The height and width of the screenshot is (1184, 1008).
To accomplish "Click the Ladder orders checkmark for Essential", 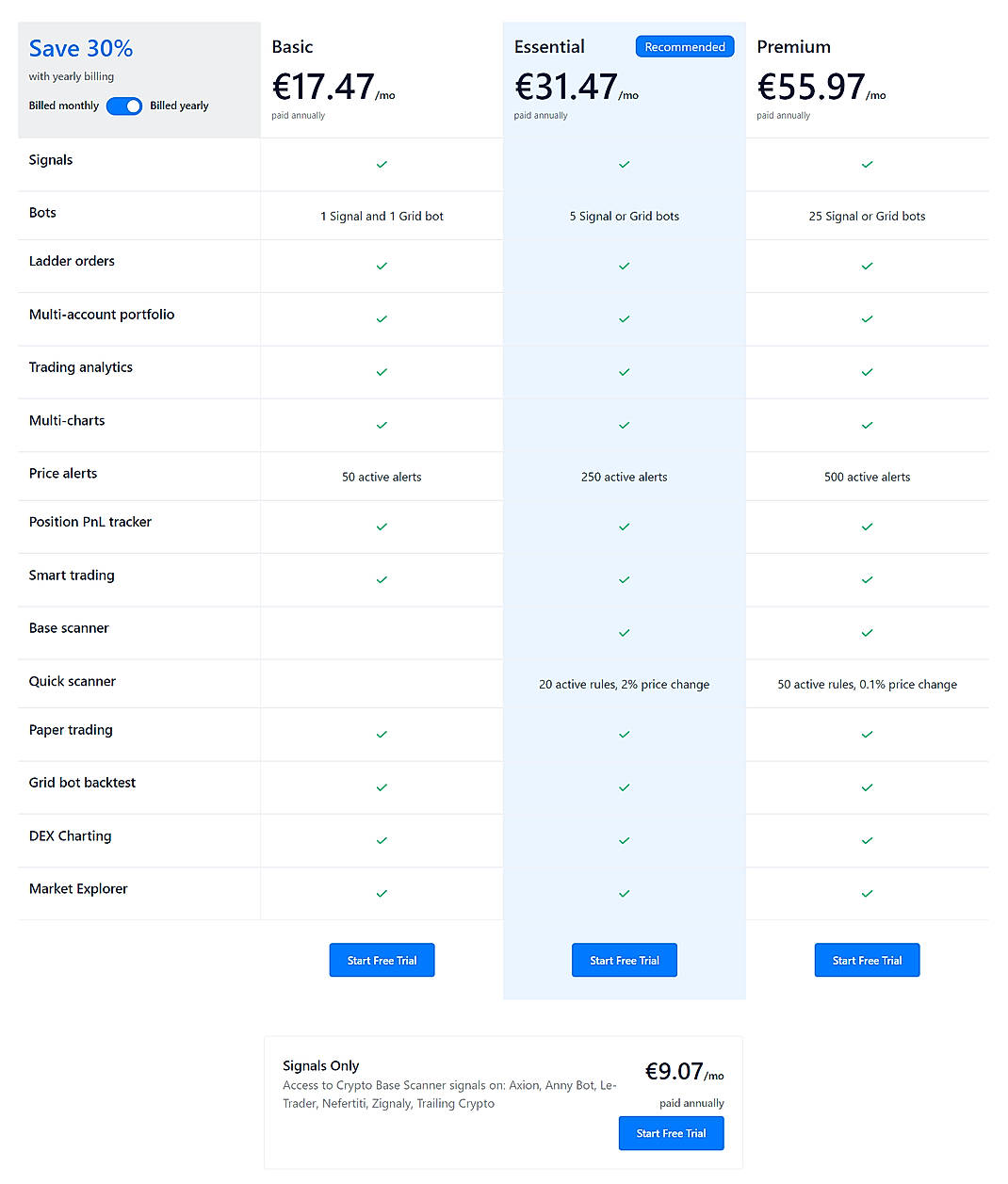I will click(x=624, y=266).
